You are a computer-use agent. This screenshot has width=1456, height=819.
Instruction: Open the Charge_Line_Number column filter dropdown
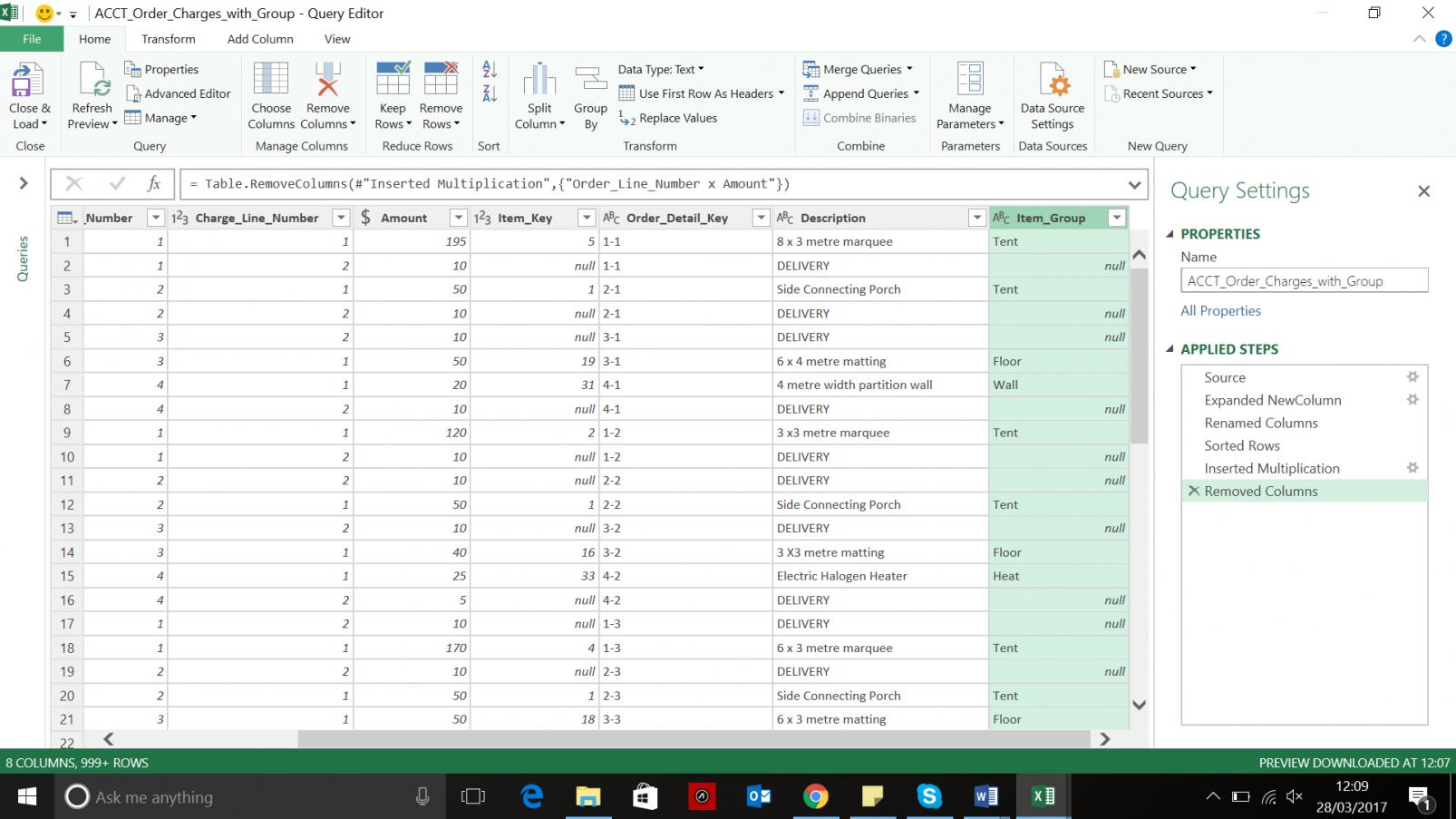click(341, 218)
